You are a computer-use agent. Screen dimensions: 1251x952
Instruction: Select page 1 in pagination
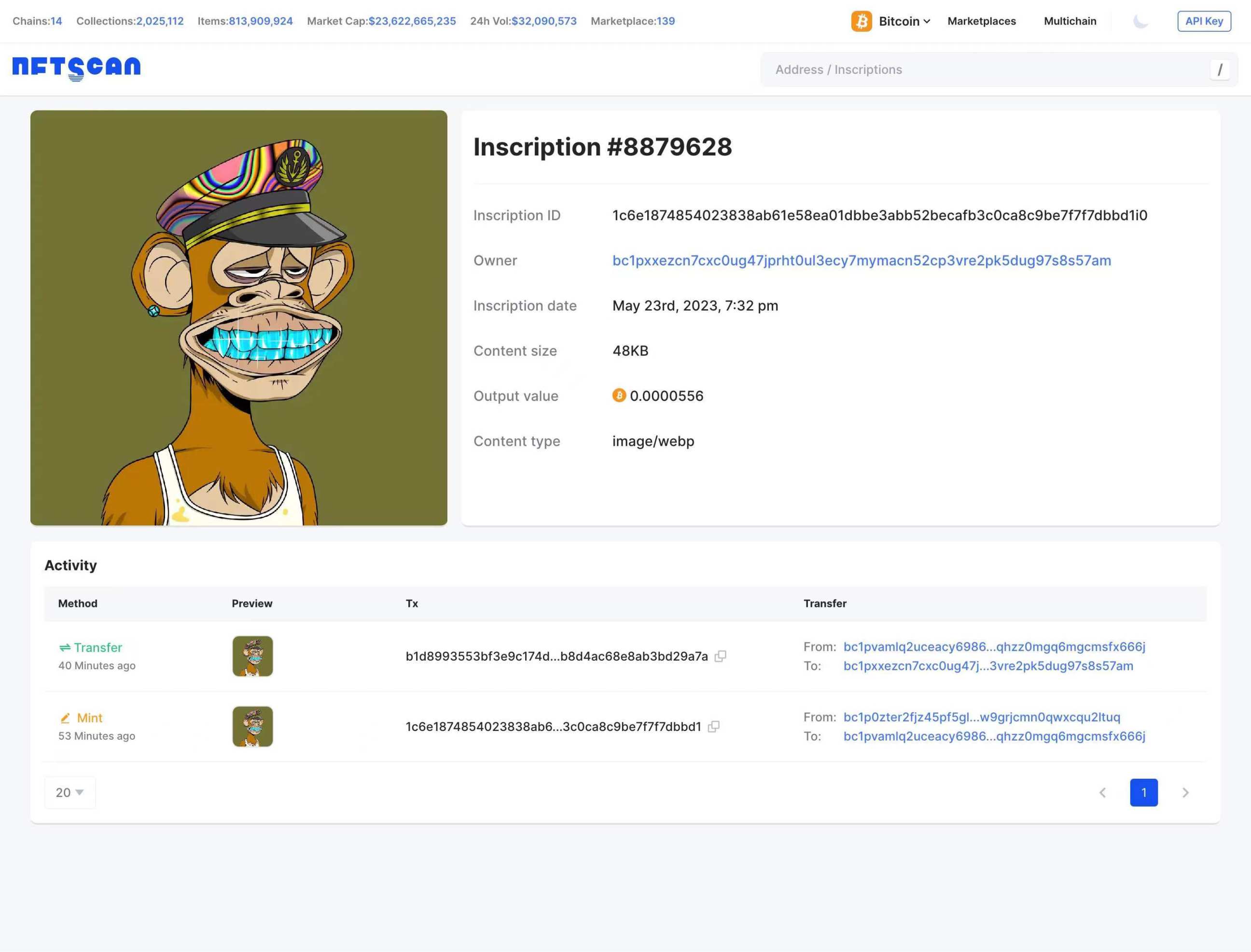tap(1143, 792)
